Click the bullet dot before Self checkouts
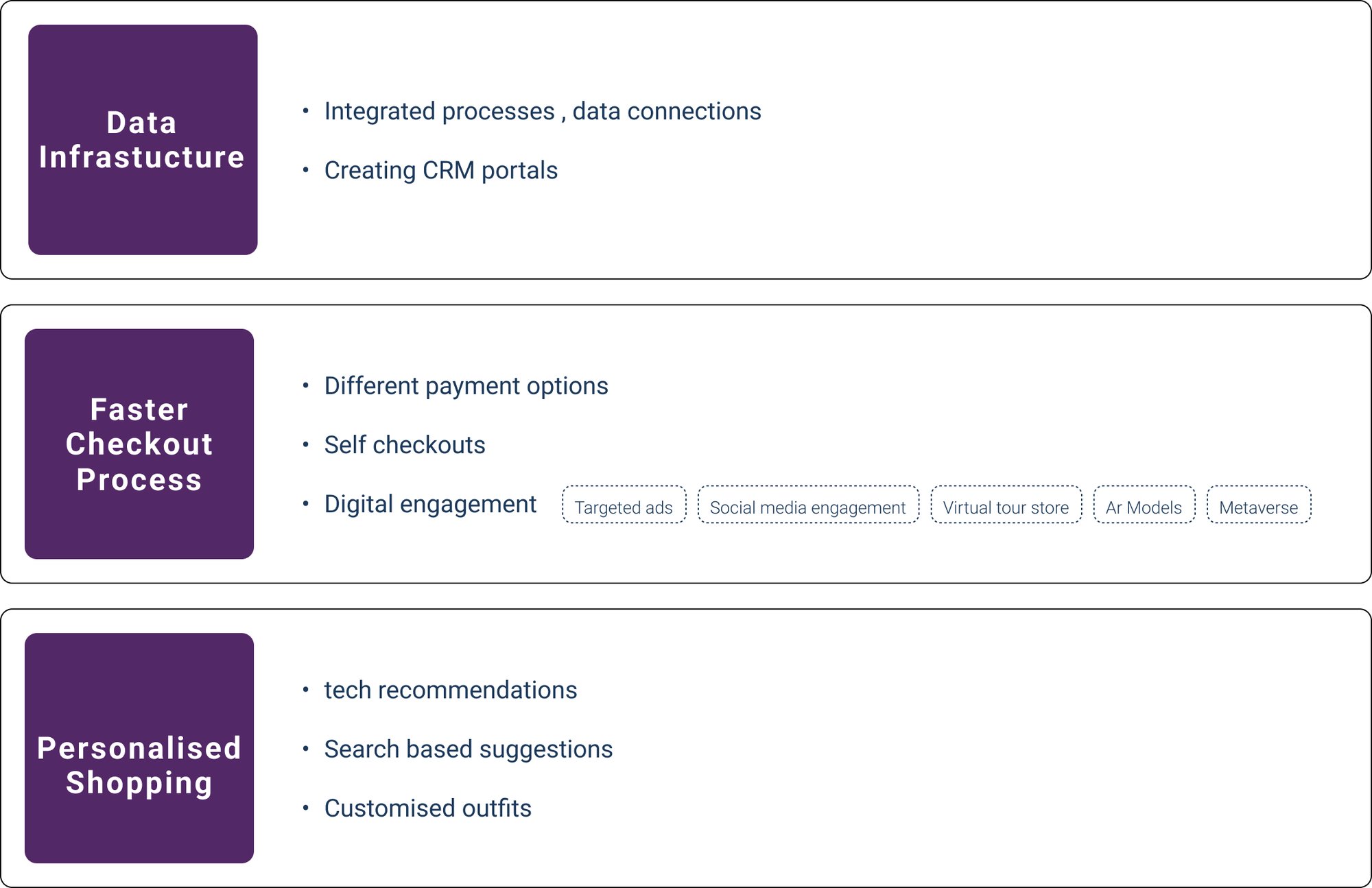This screenshot has width=1372, height=888. click(305, 444)
